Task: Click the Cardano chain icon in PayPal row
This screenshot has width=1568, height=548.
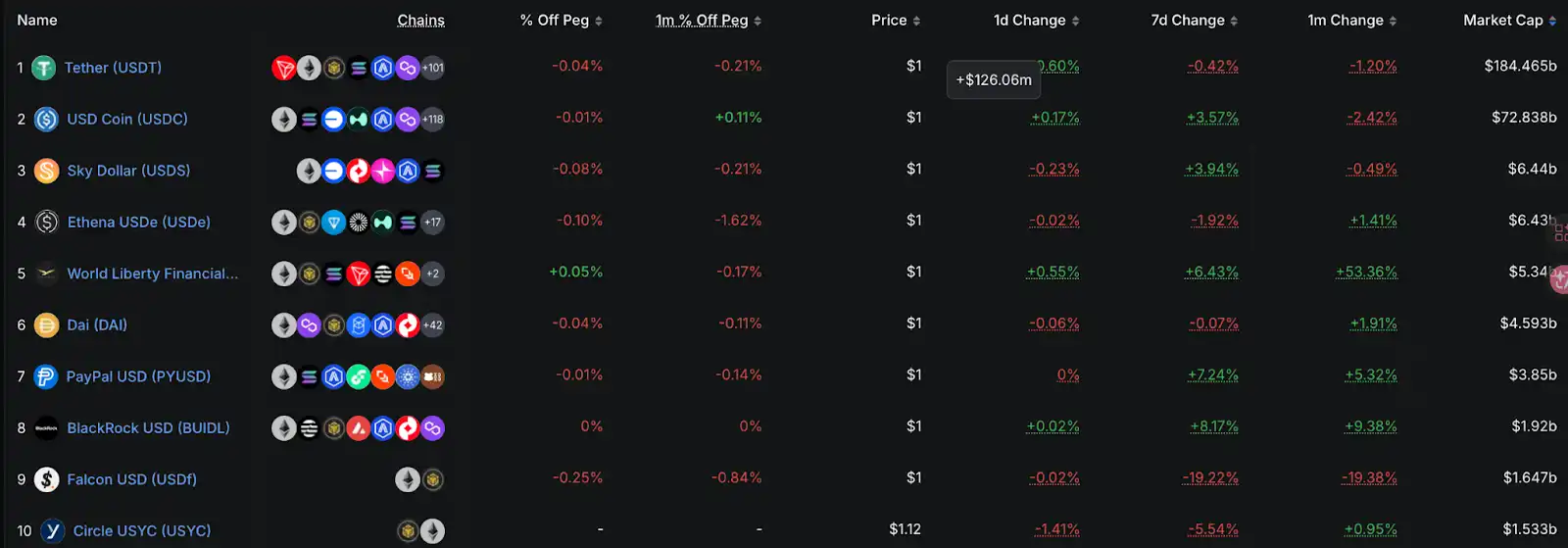Action: (x=408, y=376)
